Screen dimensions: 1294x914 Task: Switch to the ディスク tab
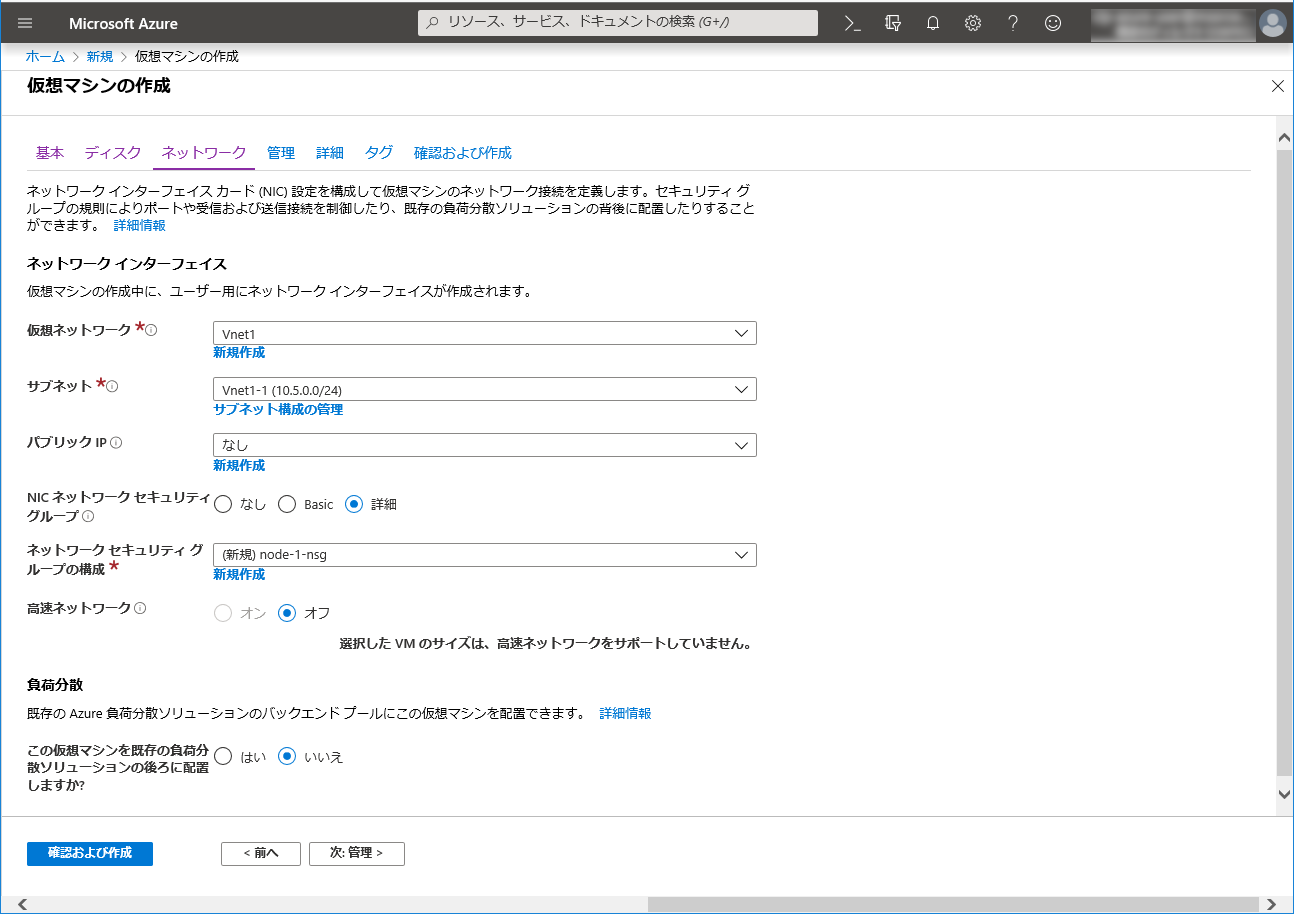(113, 153)
